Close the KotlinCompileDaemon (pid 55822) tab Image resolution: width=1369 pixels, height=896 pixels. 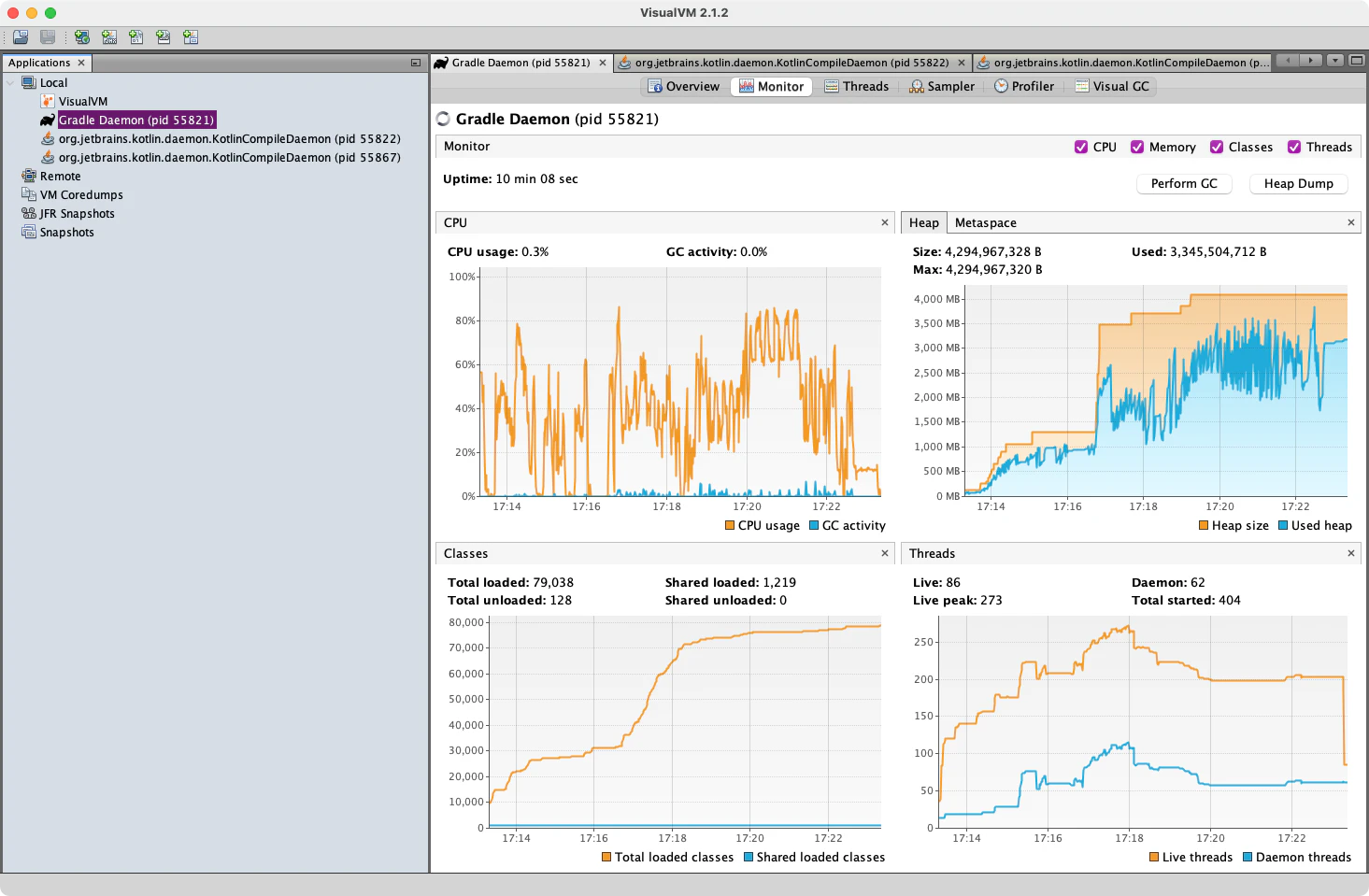tap(961, 63)
